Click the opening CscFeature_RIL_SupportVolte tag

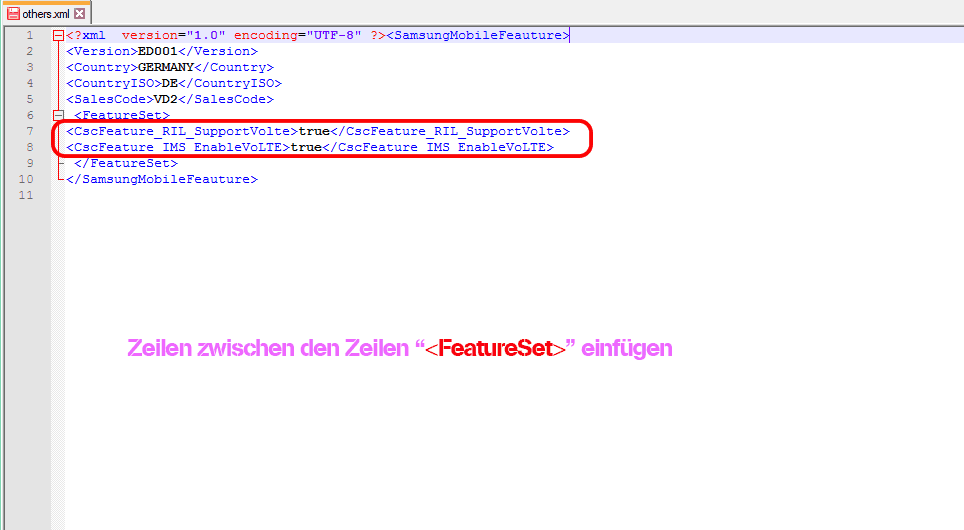click(182, 131)
